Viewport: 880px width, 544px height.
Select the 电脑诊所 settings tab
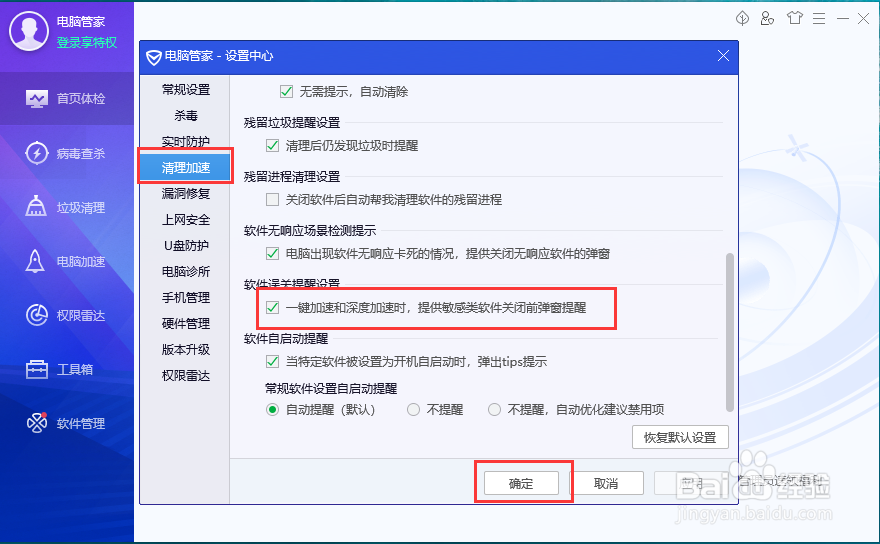186,272
